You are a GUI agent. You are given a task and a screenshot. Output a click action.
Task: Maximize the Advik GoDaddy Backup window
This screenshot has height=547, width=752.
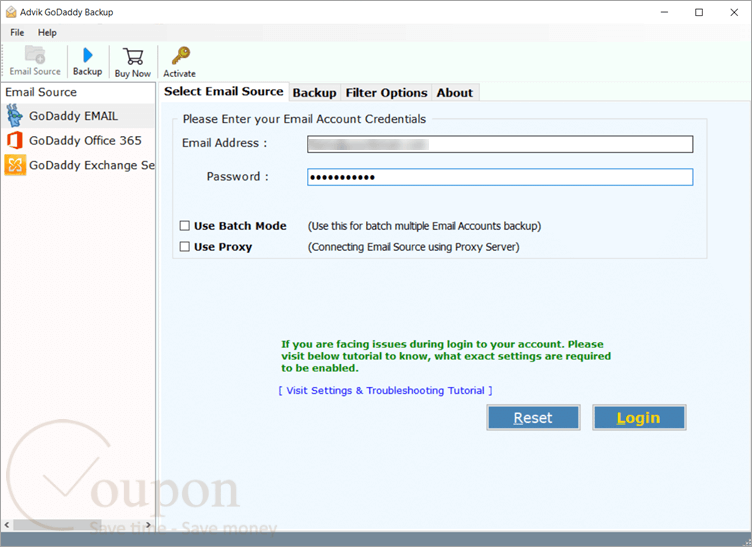(699, 12)
